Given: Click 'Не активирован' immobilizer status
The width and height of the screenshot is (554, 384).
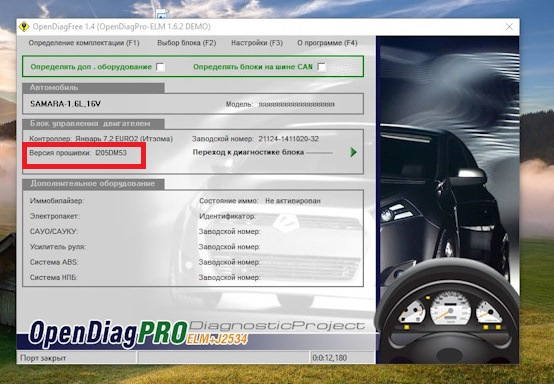Looking at the screenshot, I should (293, 201).
